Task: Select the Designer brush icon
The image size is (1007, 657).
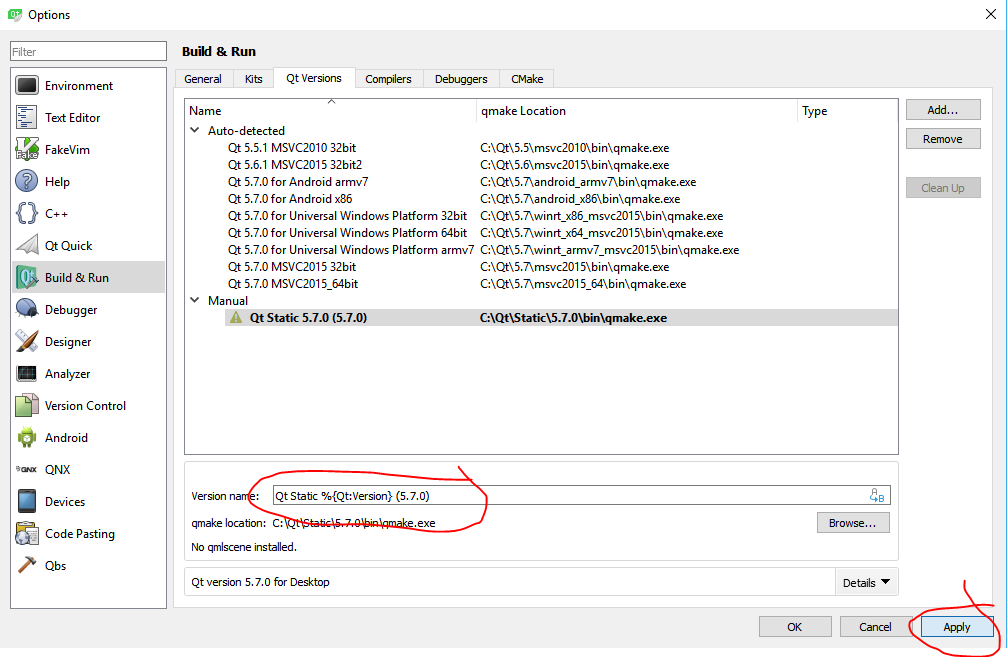Action: point(26,341)
